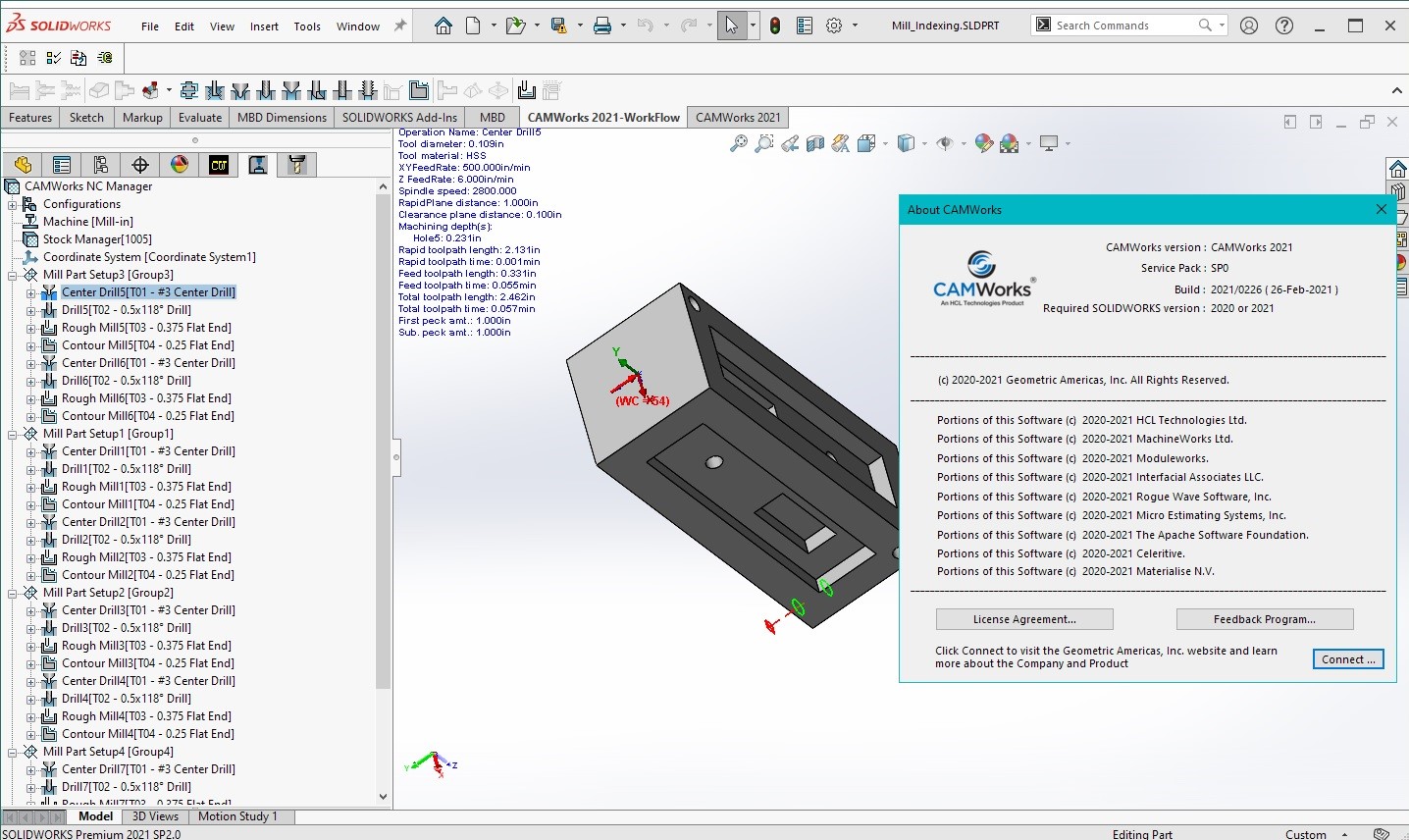Click the Custom units status bar entry
The image size is (1409, 840).
1306,834
